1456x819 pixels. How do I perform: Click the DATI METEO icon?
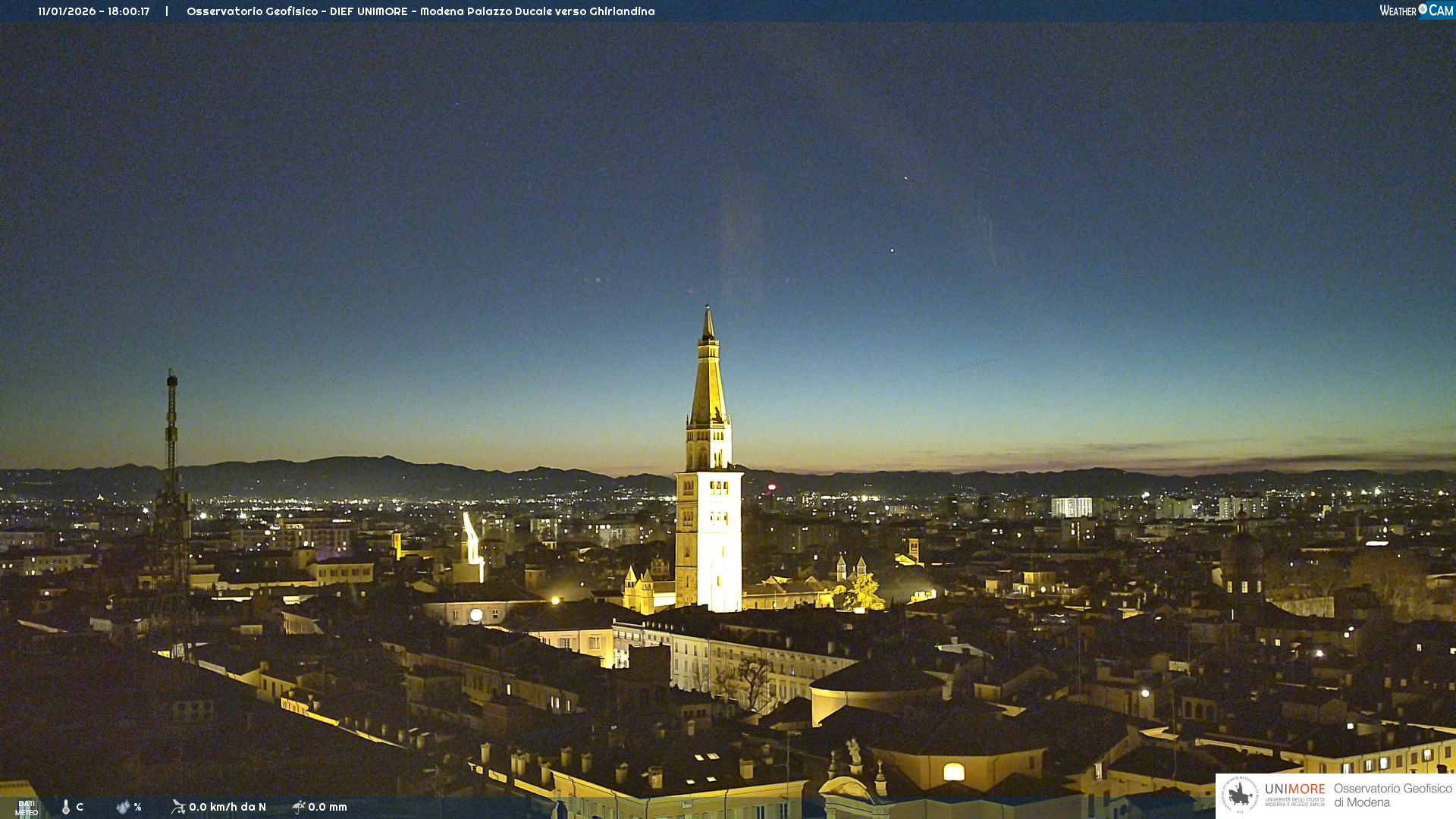click(26, 808)
